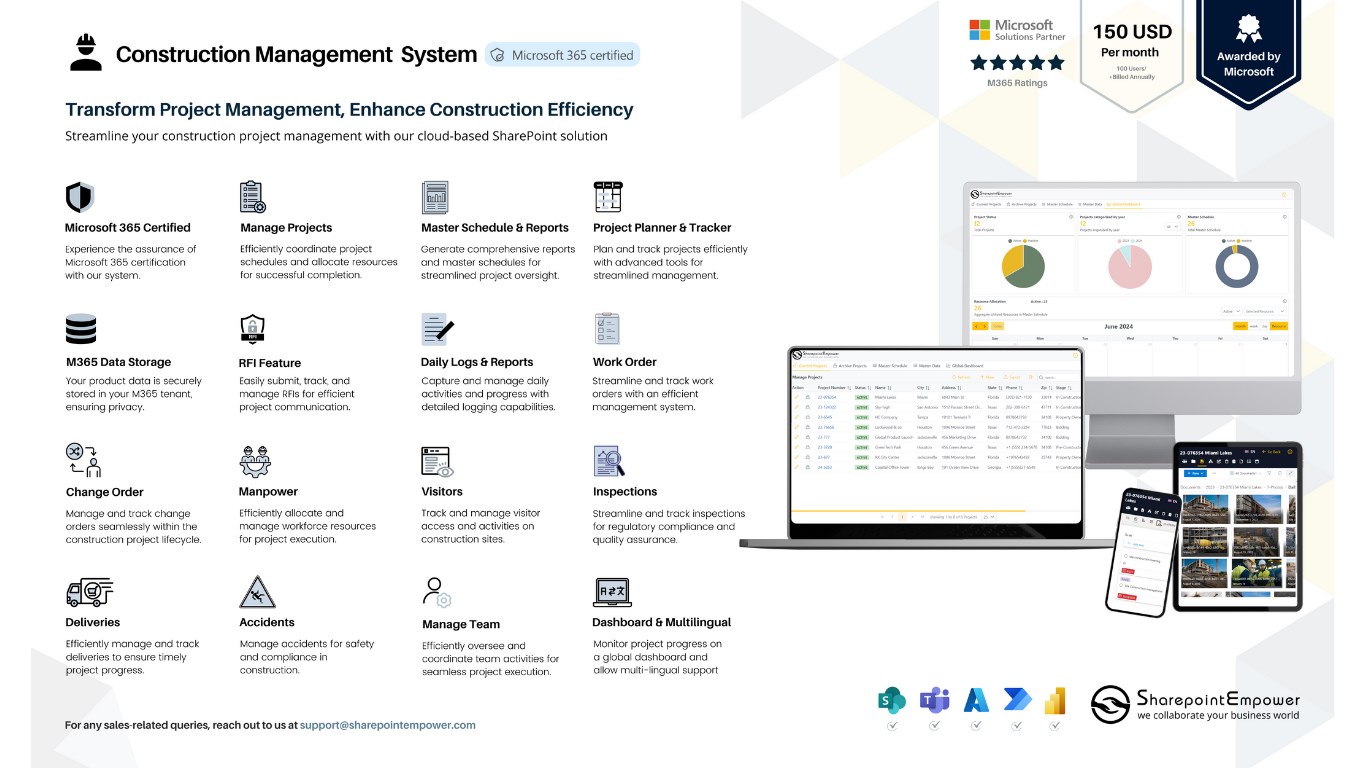The width and height of the screenshot is (1366, 768).
Task: Click checkmark under Teams icon
Action: pos(934,726)
